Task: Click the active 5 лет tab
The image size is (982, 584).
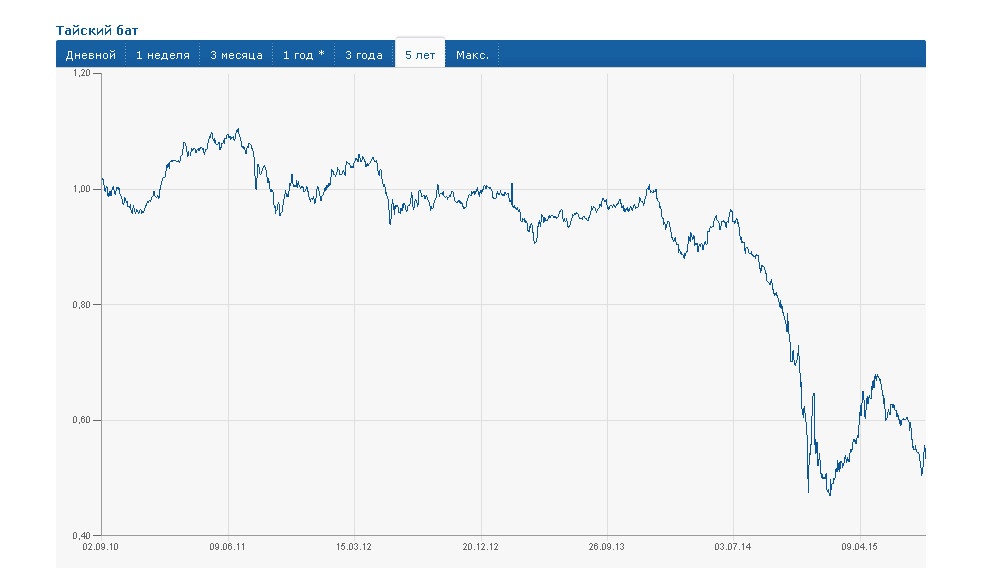Action: (x=420, y=55)
